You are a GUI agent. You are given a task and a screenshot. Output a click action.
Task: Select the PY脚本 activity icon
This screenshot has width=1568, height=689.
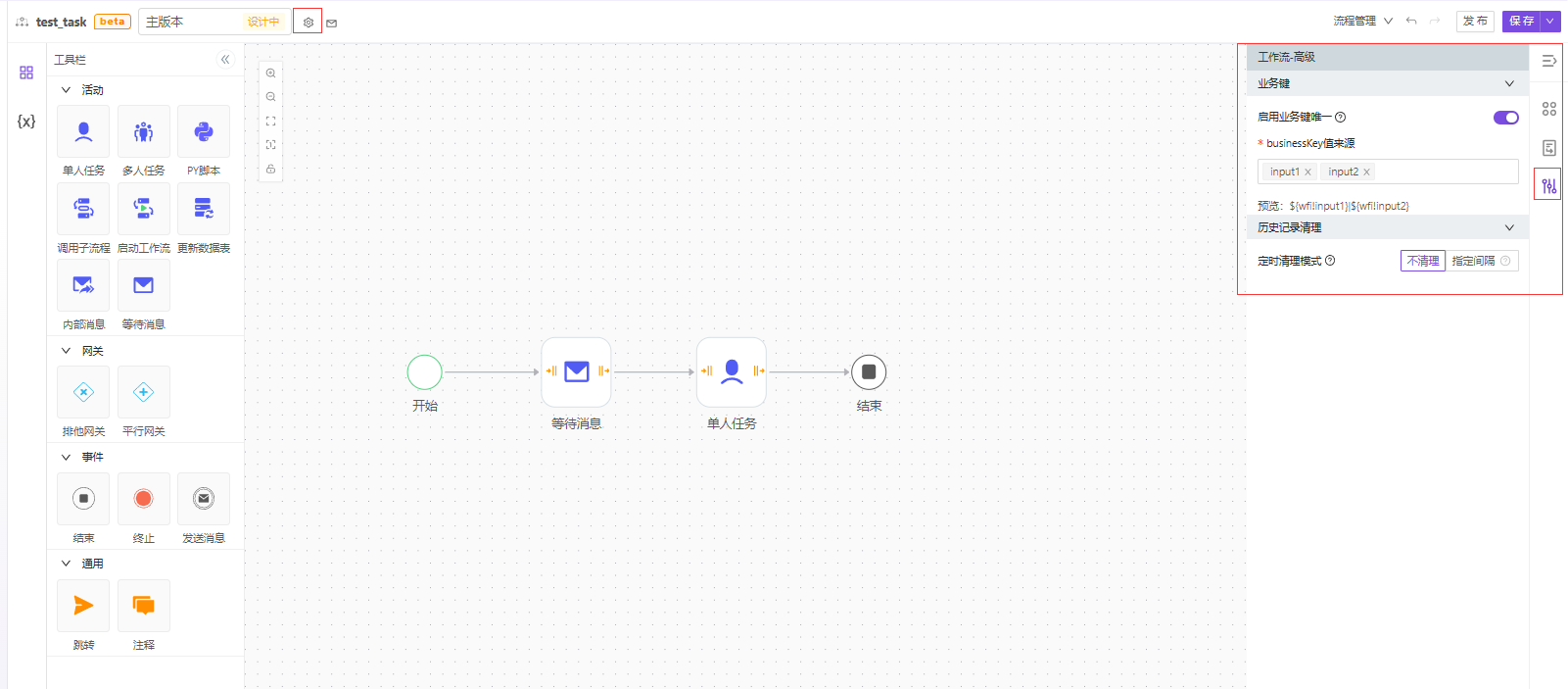tap(203, 132)
